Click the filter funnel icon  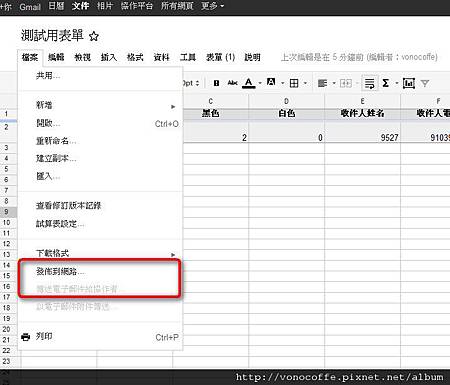pyautogui.click(x=425, y=83)
